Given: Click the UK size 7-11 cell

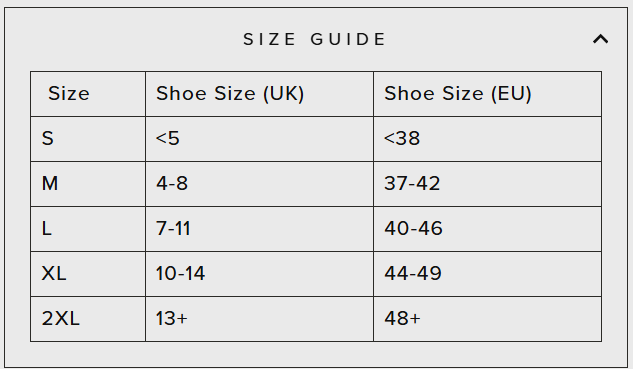Looking at the screenshot, I should (x=260, y=229).
